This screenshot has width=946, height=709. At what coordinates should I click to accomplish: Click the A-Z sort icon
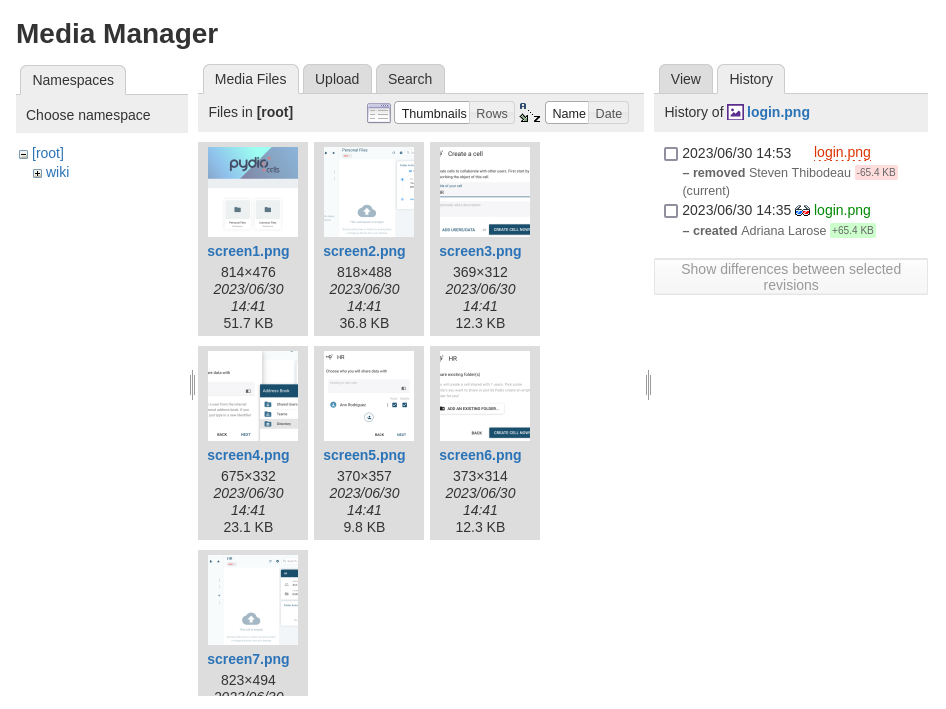click(x=530, y=113)
